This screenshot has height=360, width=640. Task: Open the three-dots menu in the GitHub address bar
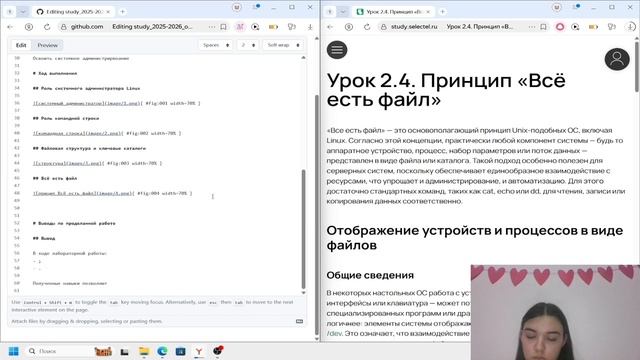211,27
